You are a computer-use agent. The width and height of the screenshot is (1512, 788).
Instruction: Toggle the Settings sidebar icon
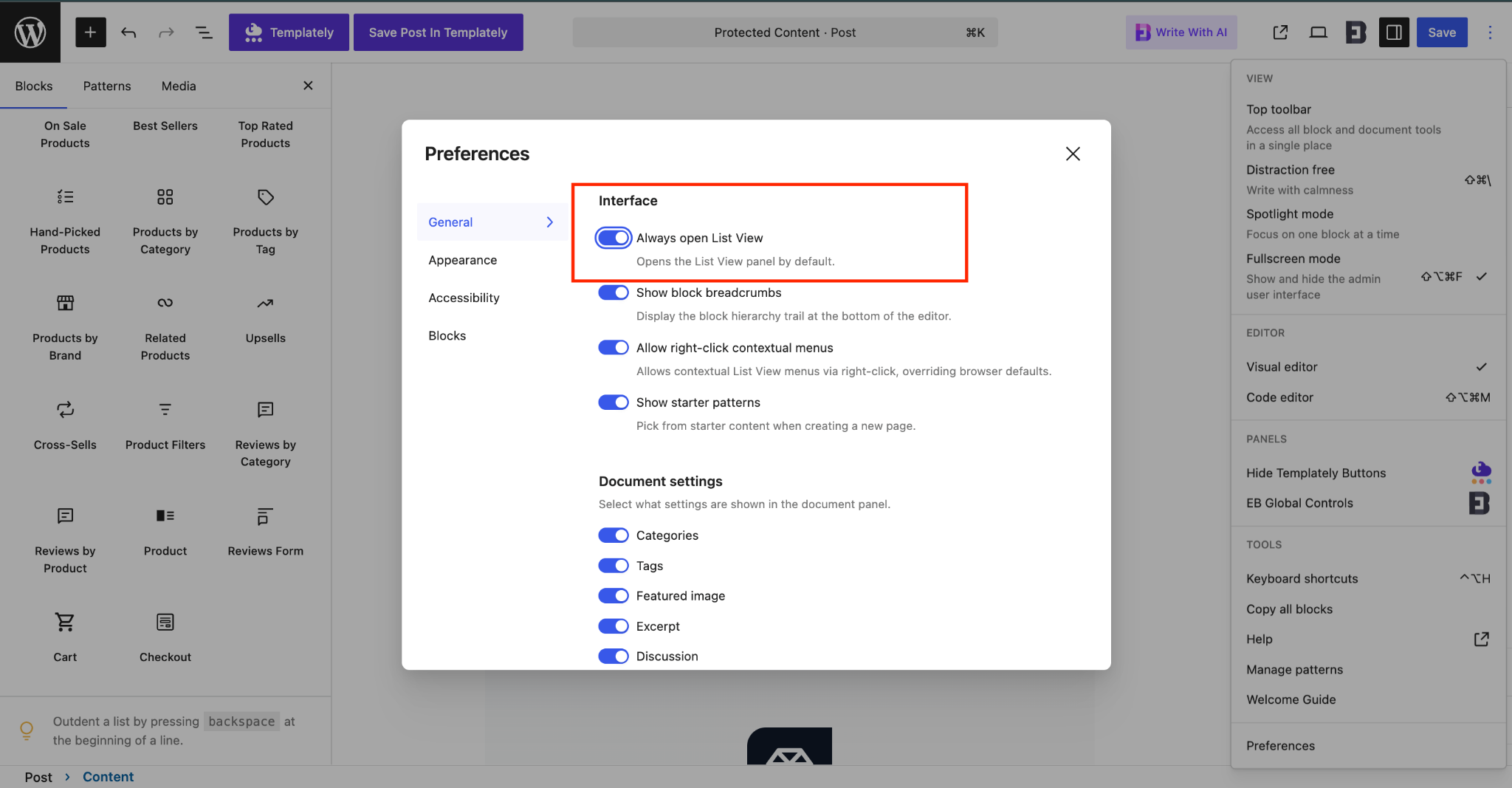pos(1394,32)
